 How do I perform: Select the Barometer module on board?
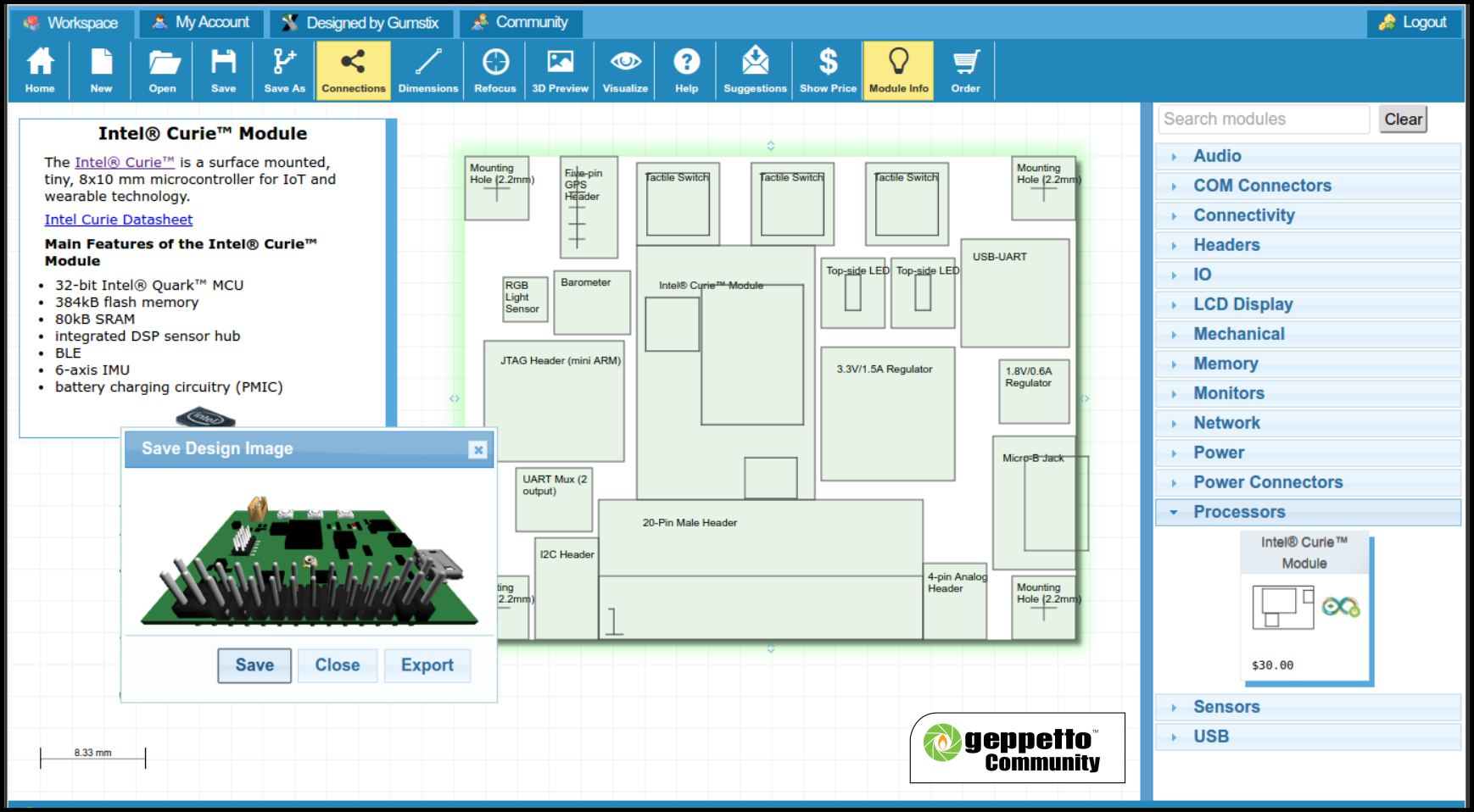click(x=592, y=302)
